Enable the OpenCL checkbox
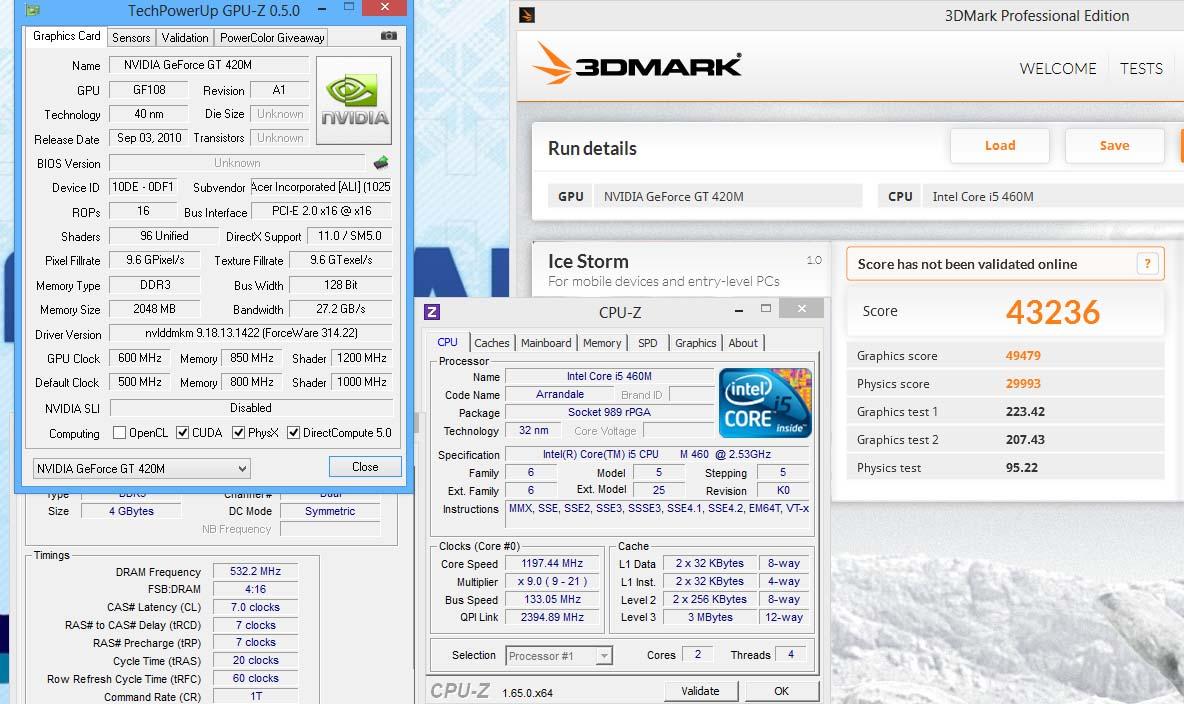Image resolution: width=1184 pixels, height=704 pixels. 119,432
